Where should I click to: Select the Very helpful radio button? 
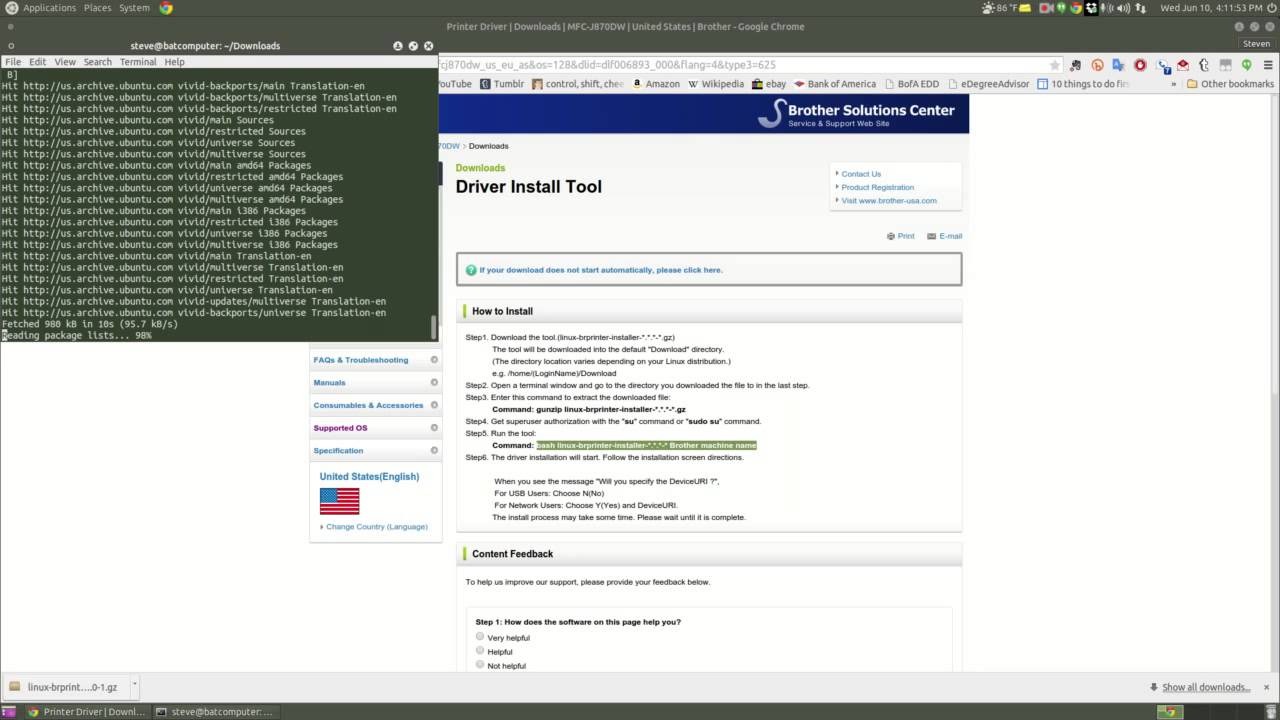pos(480,636)
